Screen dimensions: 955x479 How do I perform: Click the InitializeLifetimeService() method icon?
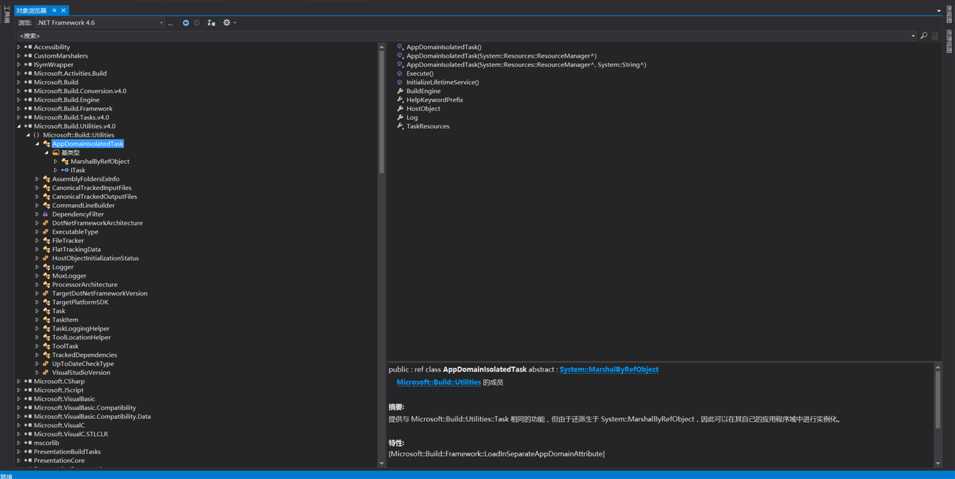click(400, 82)
